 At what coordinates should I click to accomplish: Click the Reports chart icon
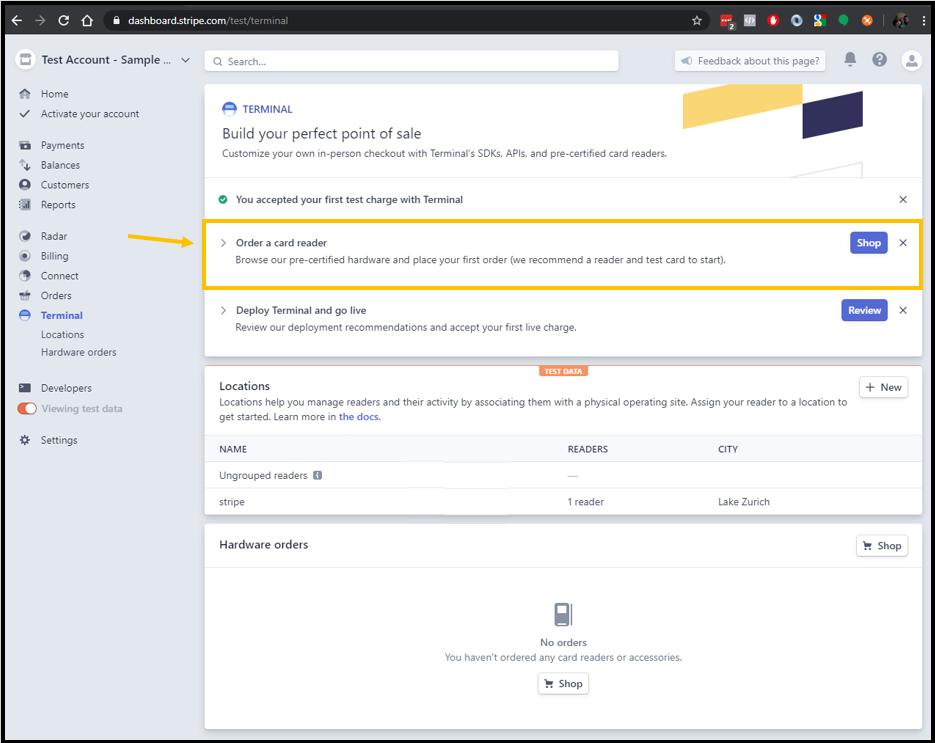click(24, 205)
